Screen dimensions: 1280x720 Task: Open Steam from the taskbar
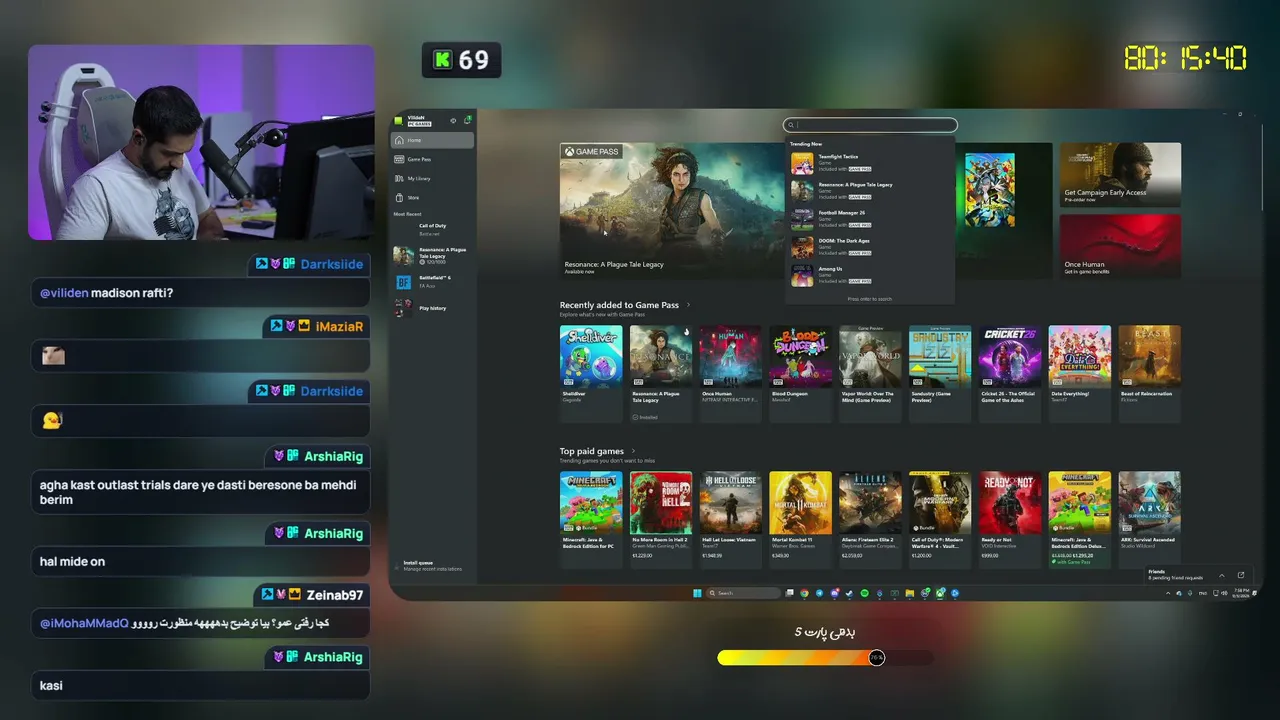[849, 593]
